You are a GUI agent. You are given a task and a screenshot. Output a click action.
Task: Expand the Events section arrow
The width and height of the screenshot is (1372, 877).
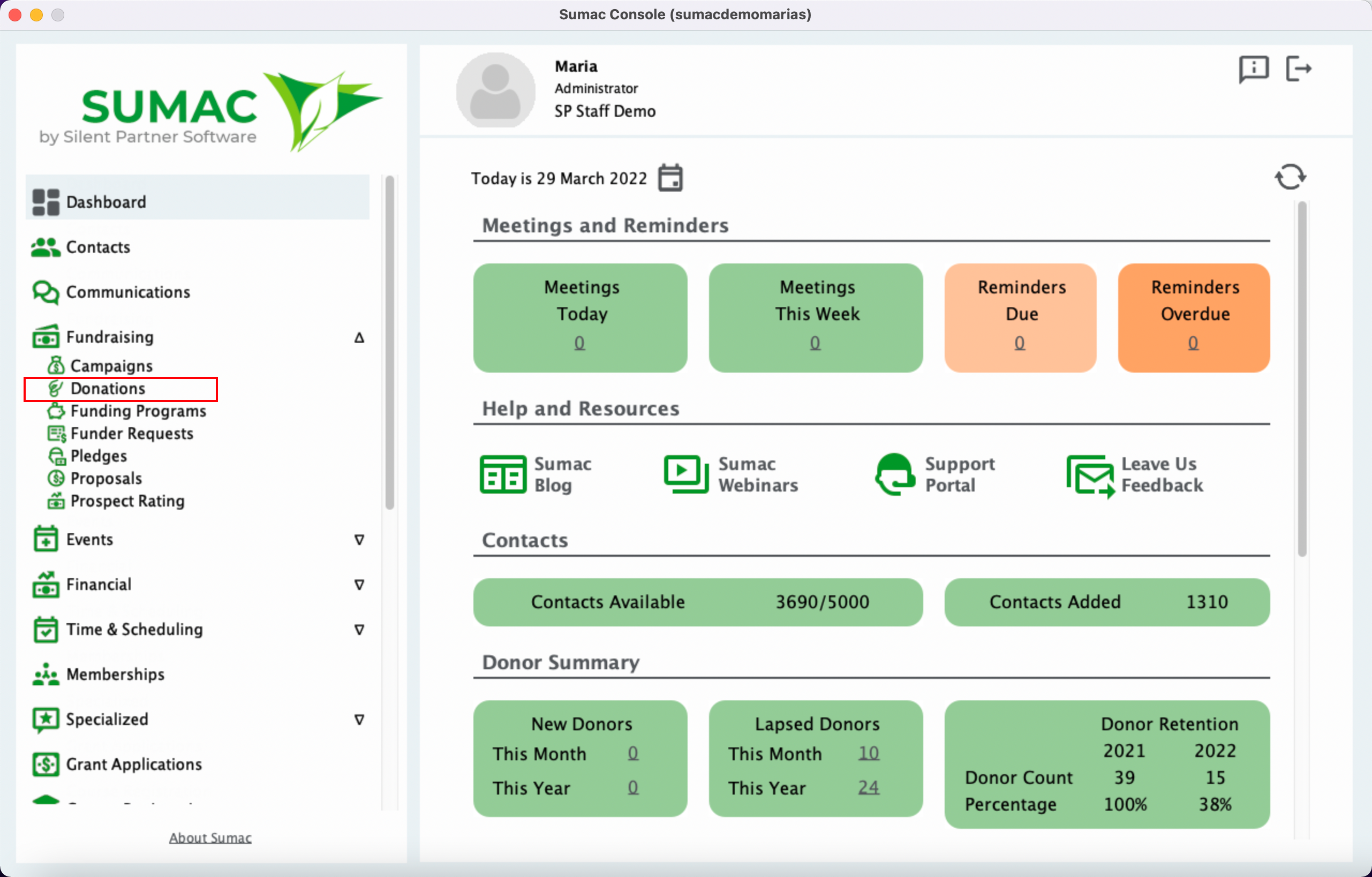tap(359, 539)
